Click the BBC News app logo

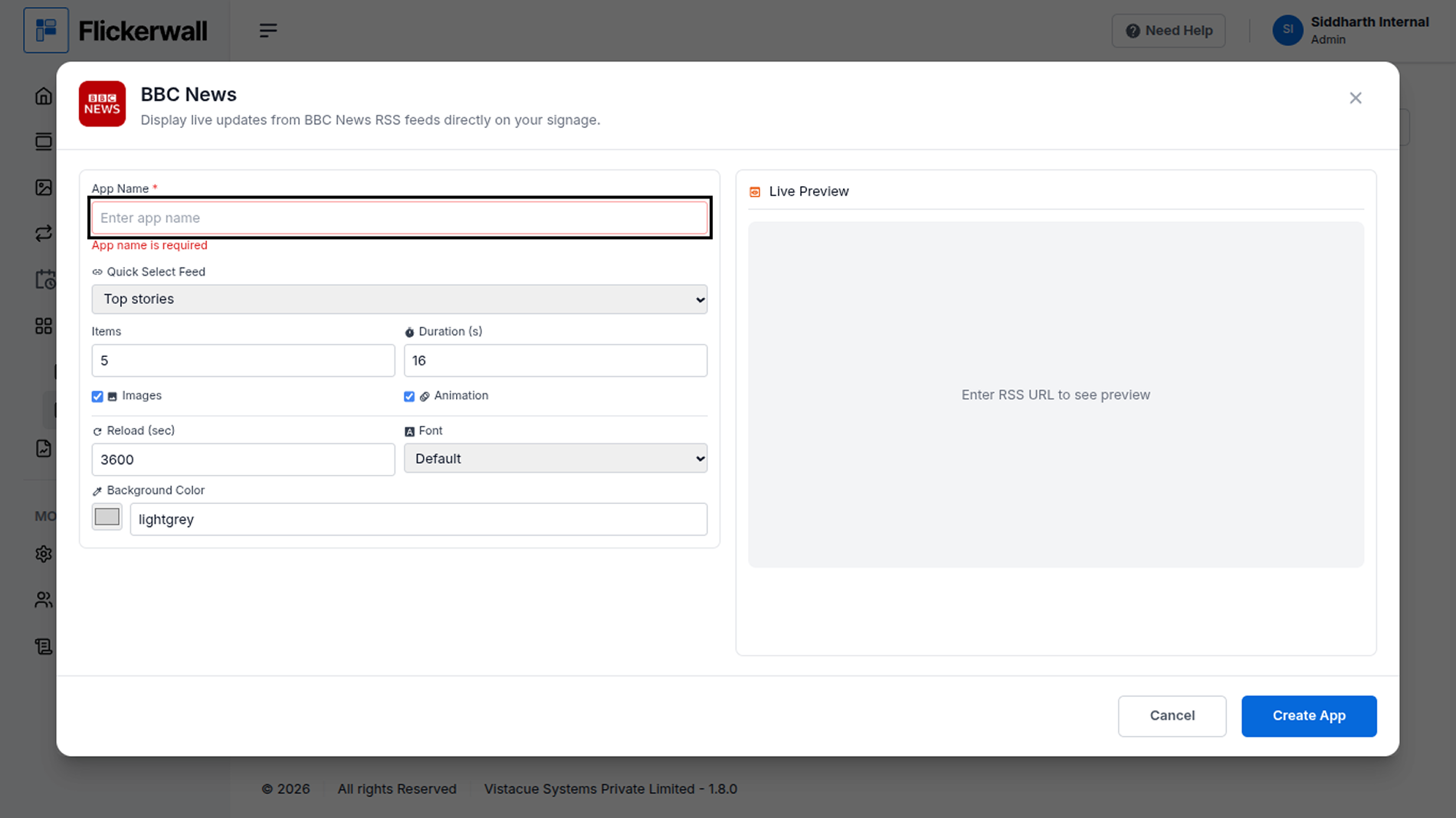point(102,103)
